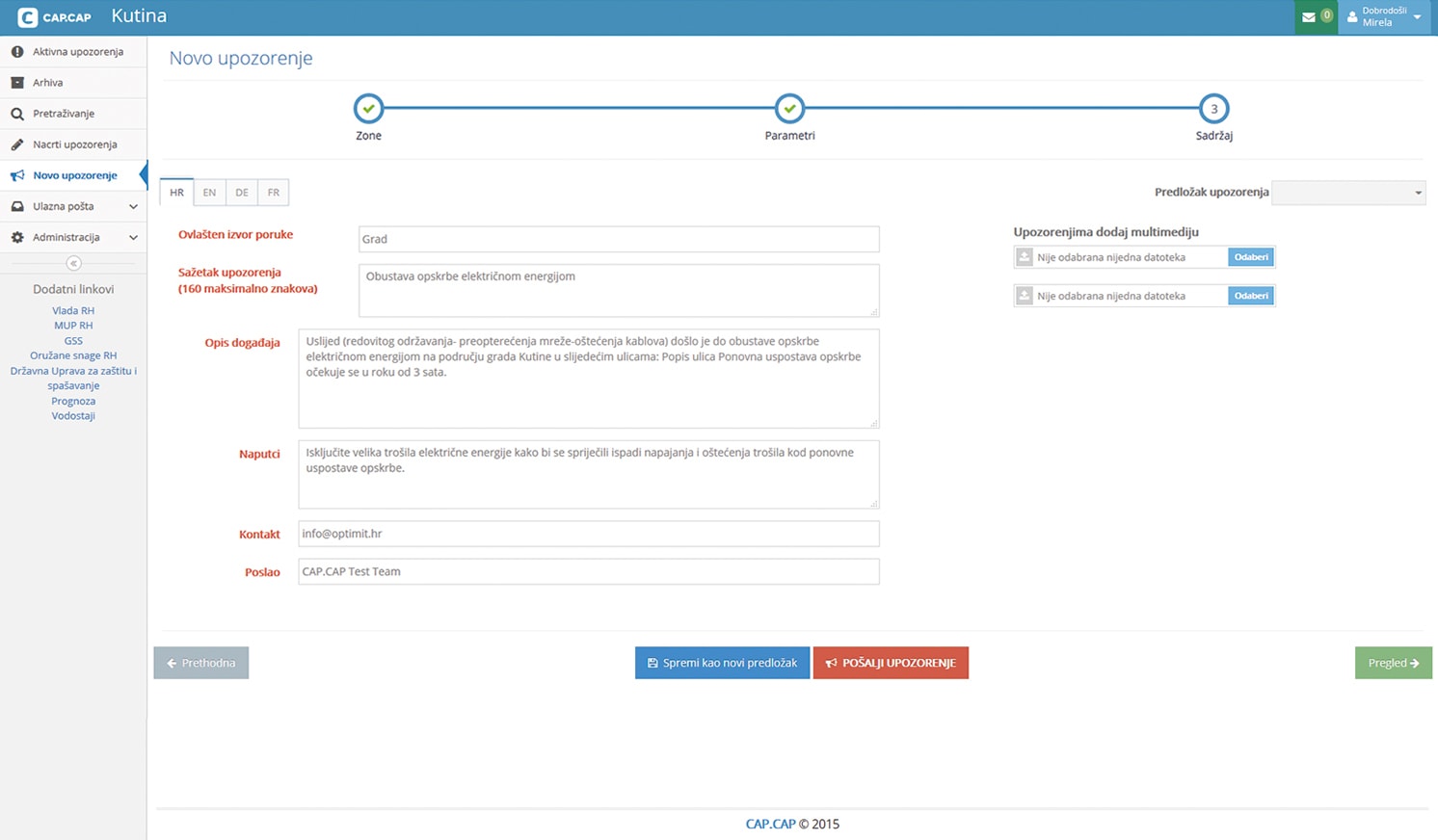Open Državna Uprava za zaštitu i spašavanje link
The width and height of the screenshot is (1438, 840).
(x=73, y=379)
